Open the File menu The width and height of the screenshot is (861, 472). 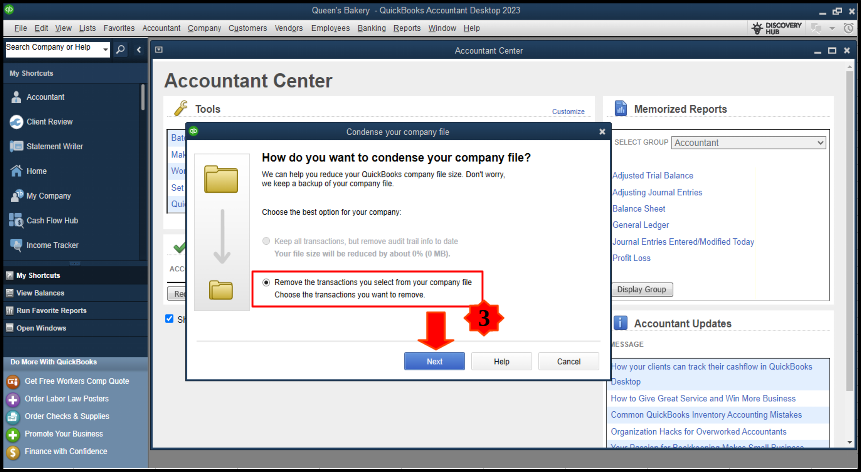coord(21,28)
